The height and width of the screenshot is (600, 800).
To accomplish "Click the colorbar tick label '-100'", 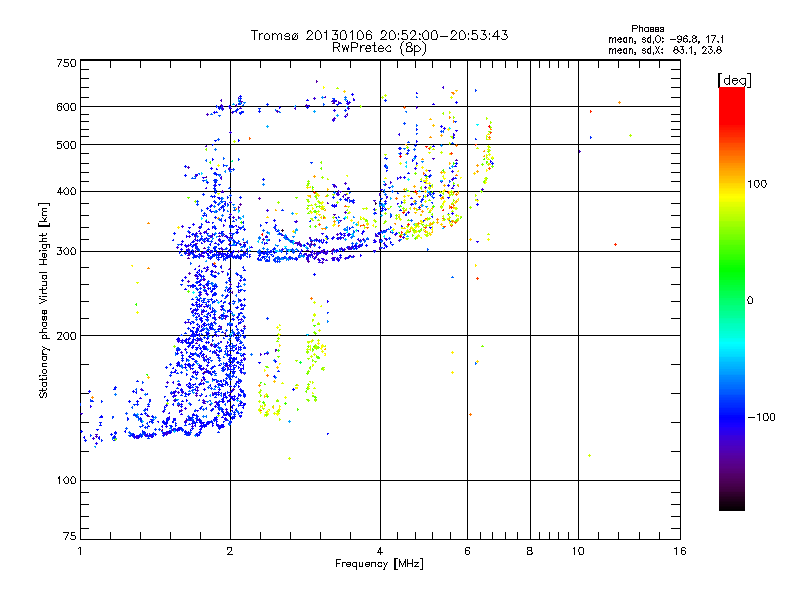I will tap(761, 417).
